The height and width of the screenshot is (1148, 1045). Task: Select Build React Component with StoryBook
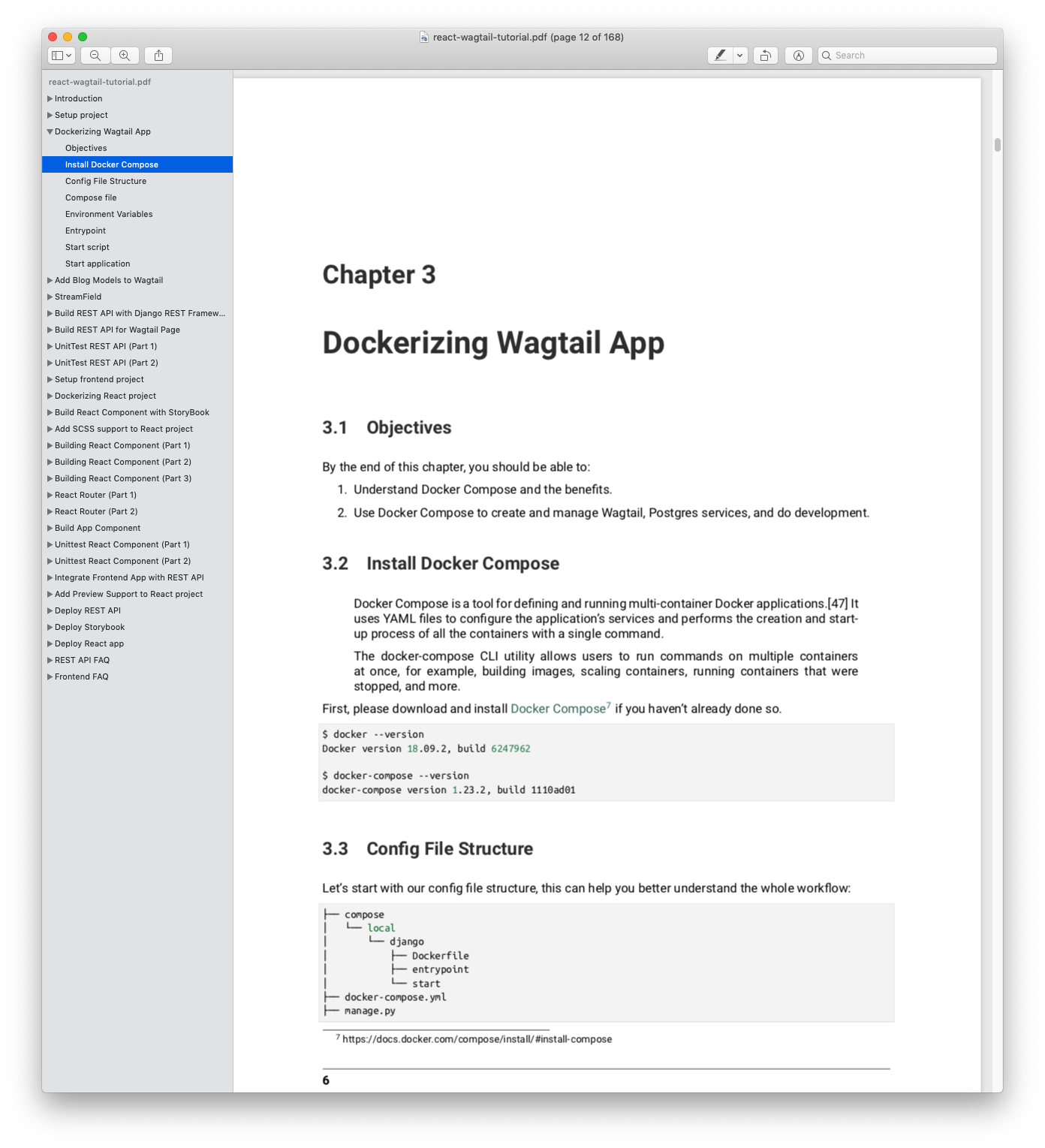(x=137, y=412)
